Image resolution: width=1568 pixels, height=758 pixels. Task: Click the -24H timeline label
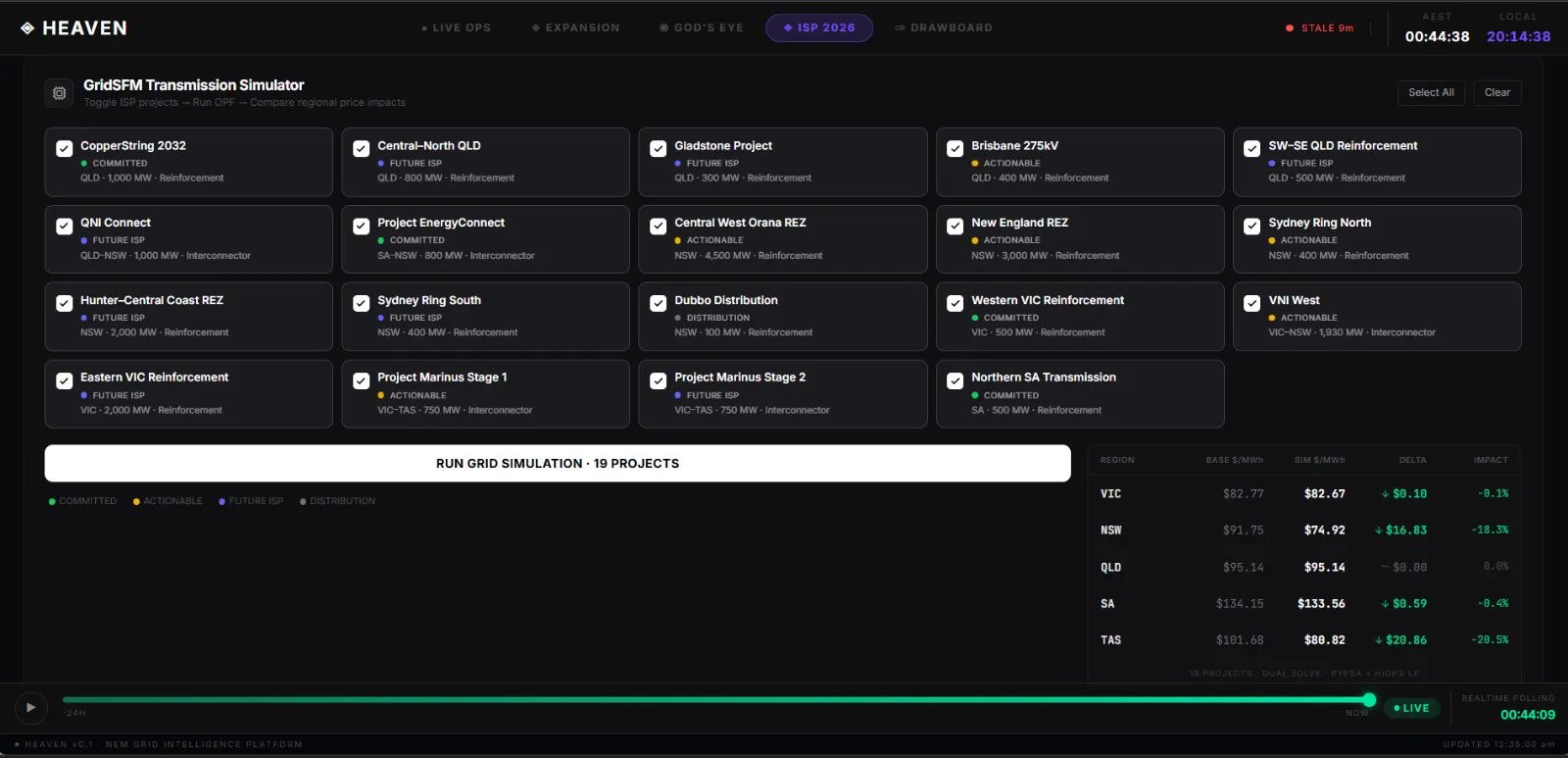point(74,713)
